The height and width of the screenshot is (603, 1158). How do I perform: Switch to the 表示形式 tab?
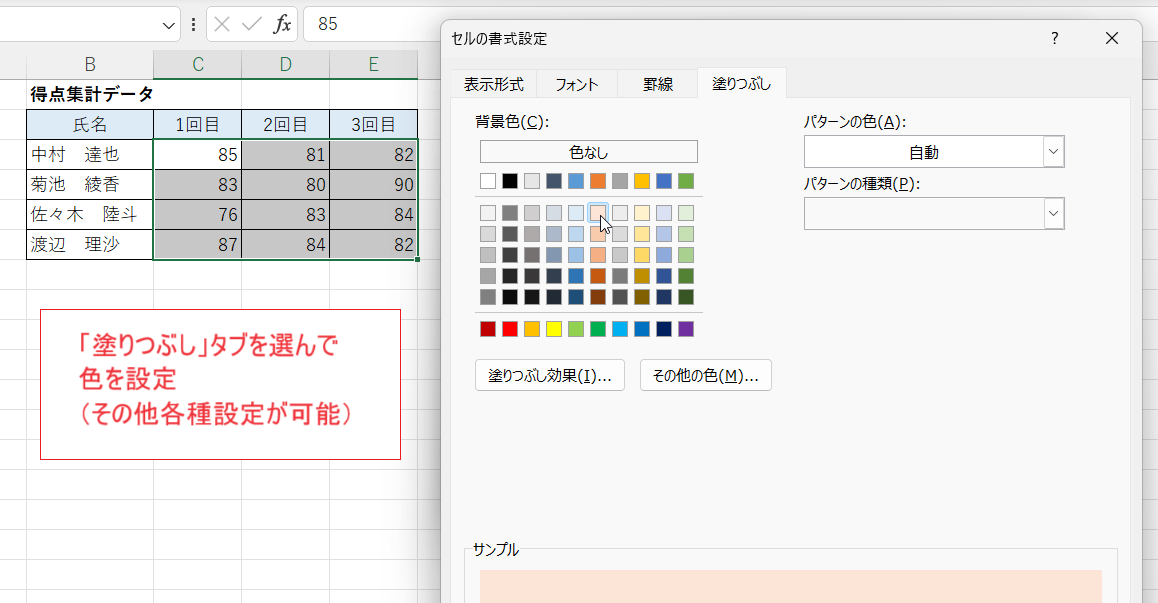coord(493,84)
